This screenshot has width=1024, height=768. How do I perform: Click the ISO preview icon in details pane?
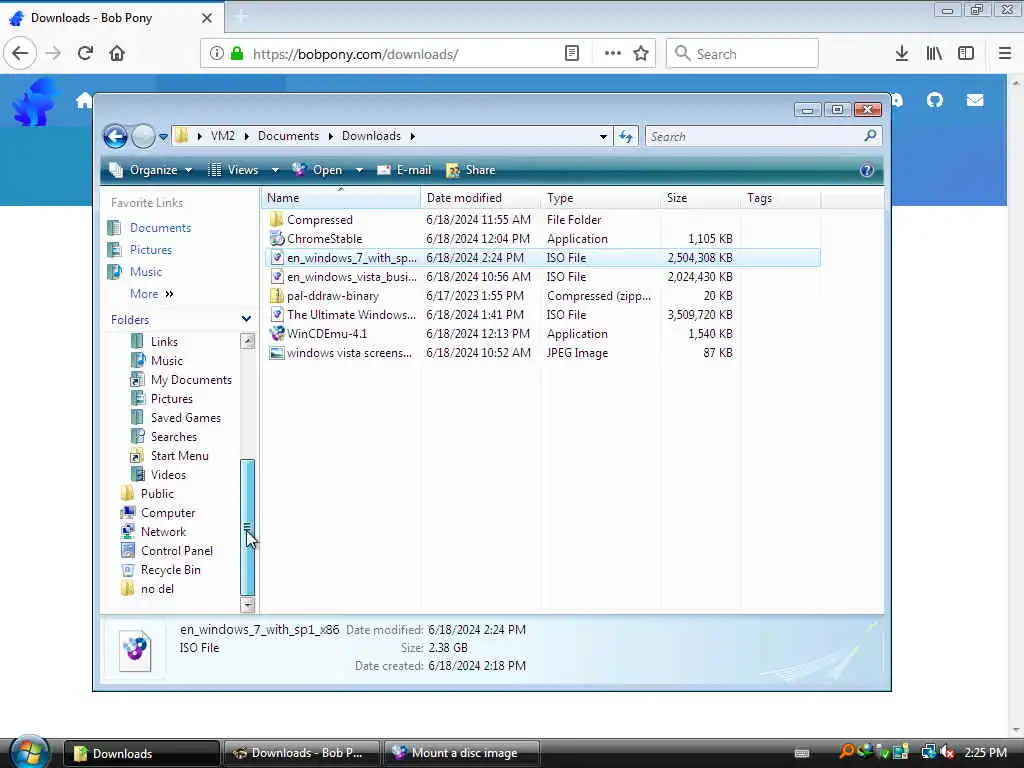[135, 650]
